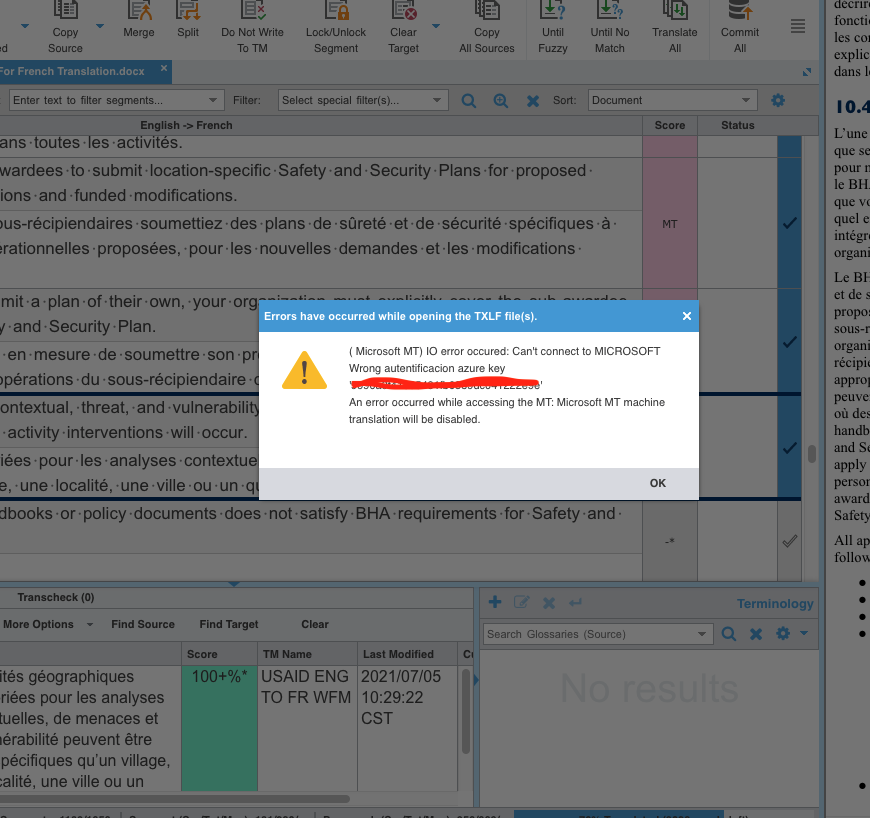Image resolution: width=870 pixels, height=818 pixels.
Task: Click the Status column header
Action: 737,125
